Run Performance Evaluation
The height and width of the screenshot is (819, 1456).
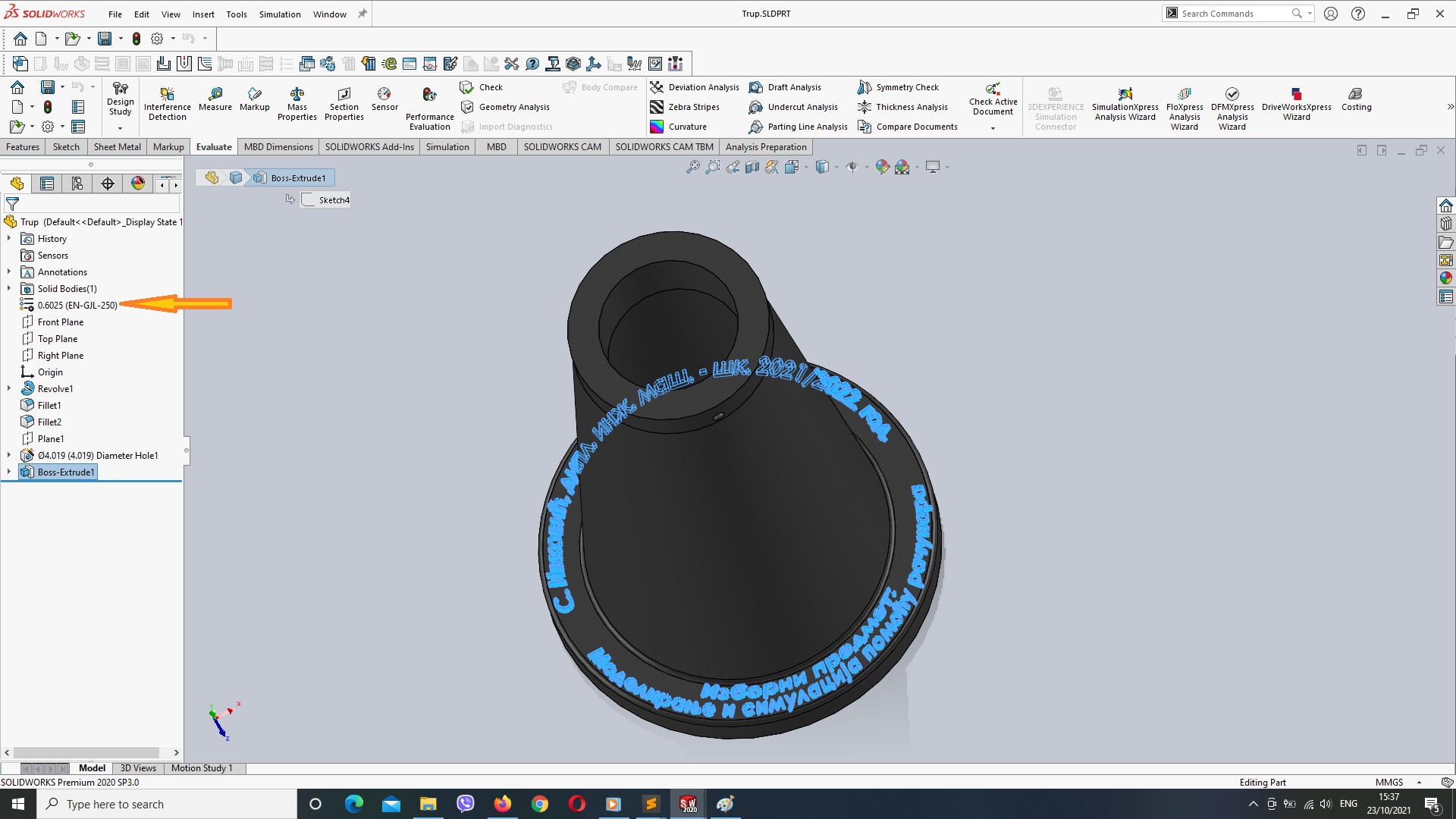coord(429,108)
